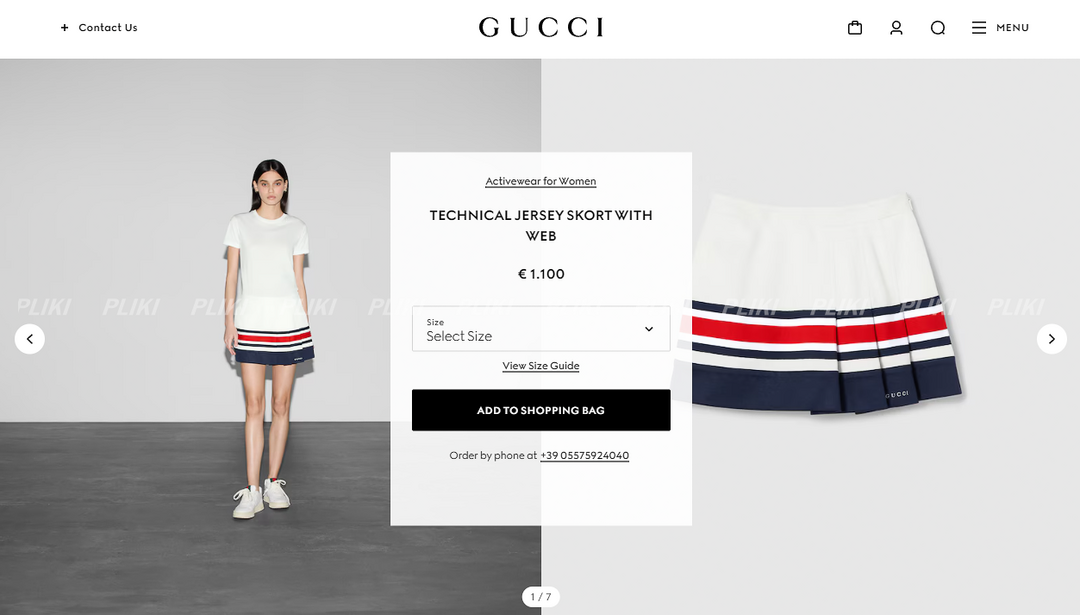Screen dimensions: 1080x615
Task: Click the Gucci logo
Action: (541, 28)
